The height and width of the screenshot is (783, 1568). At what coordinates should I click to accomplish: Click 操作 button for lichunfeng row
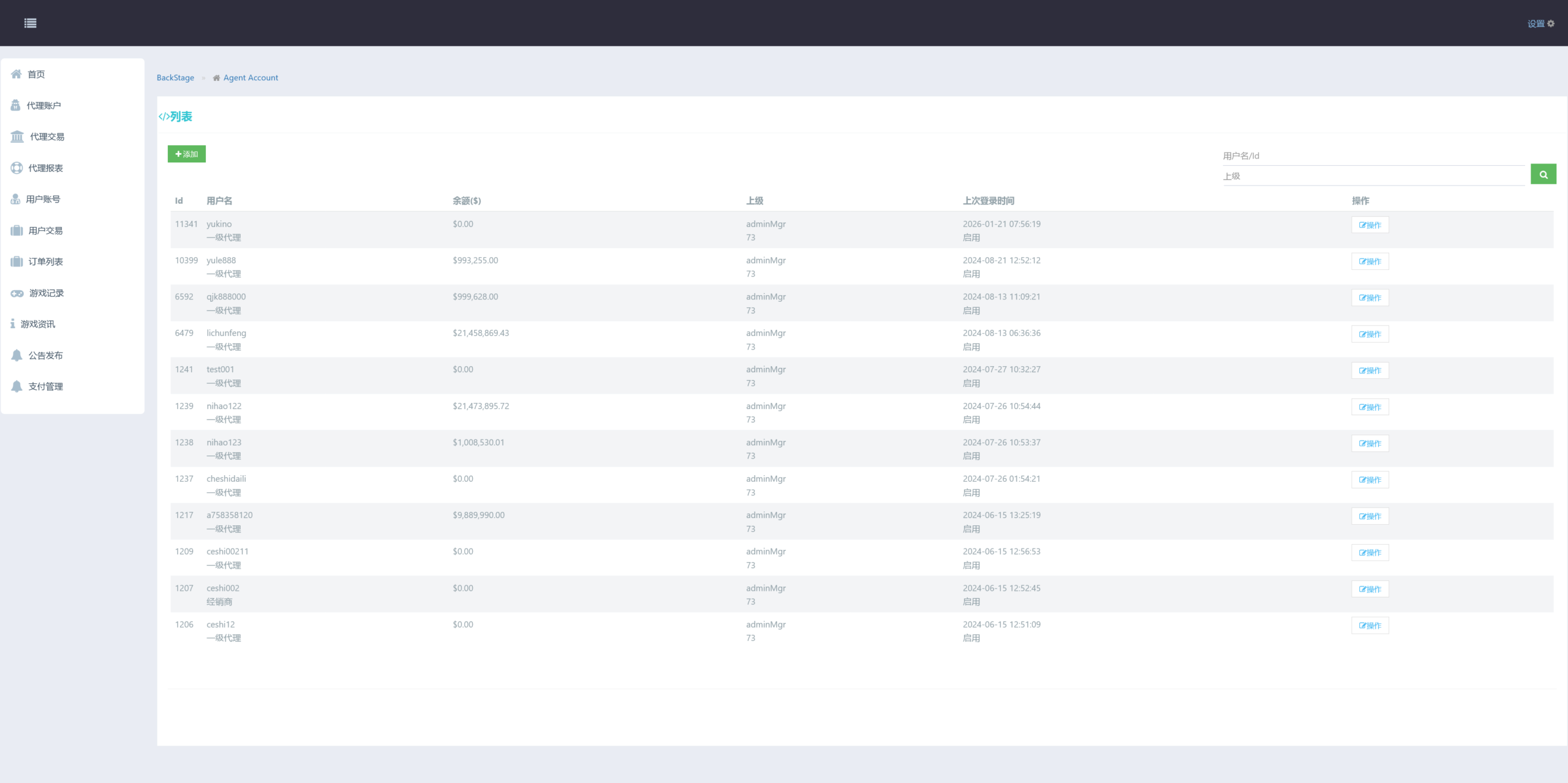pos(1370,334)
